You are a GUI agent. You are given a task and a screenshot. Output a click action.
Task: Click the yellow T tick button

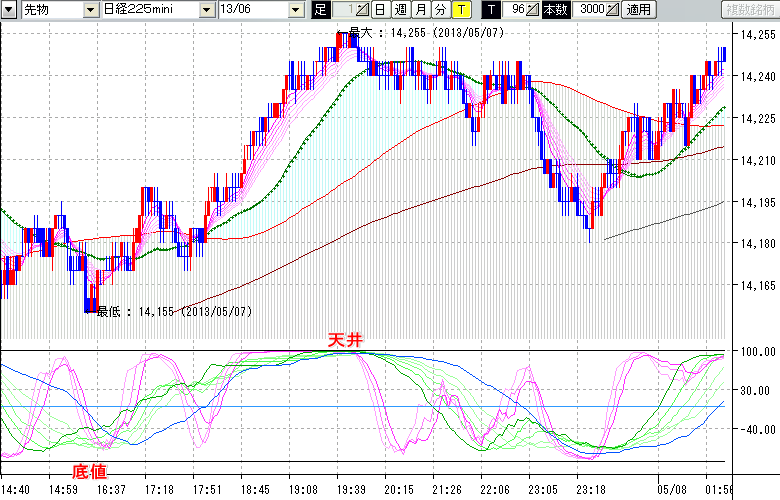click(x=460, y=10)
